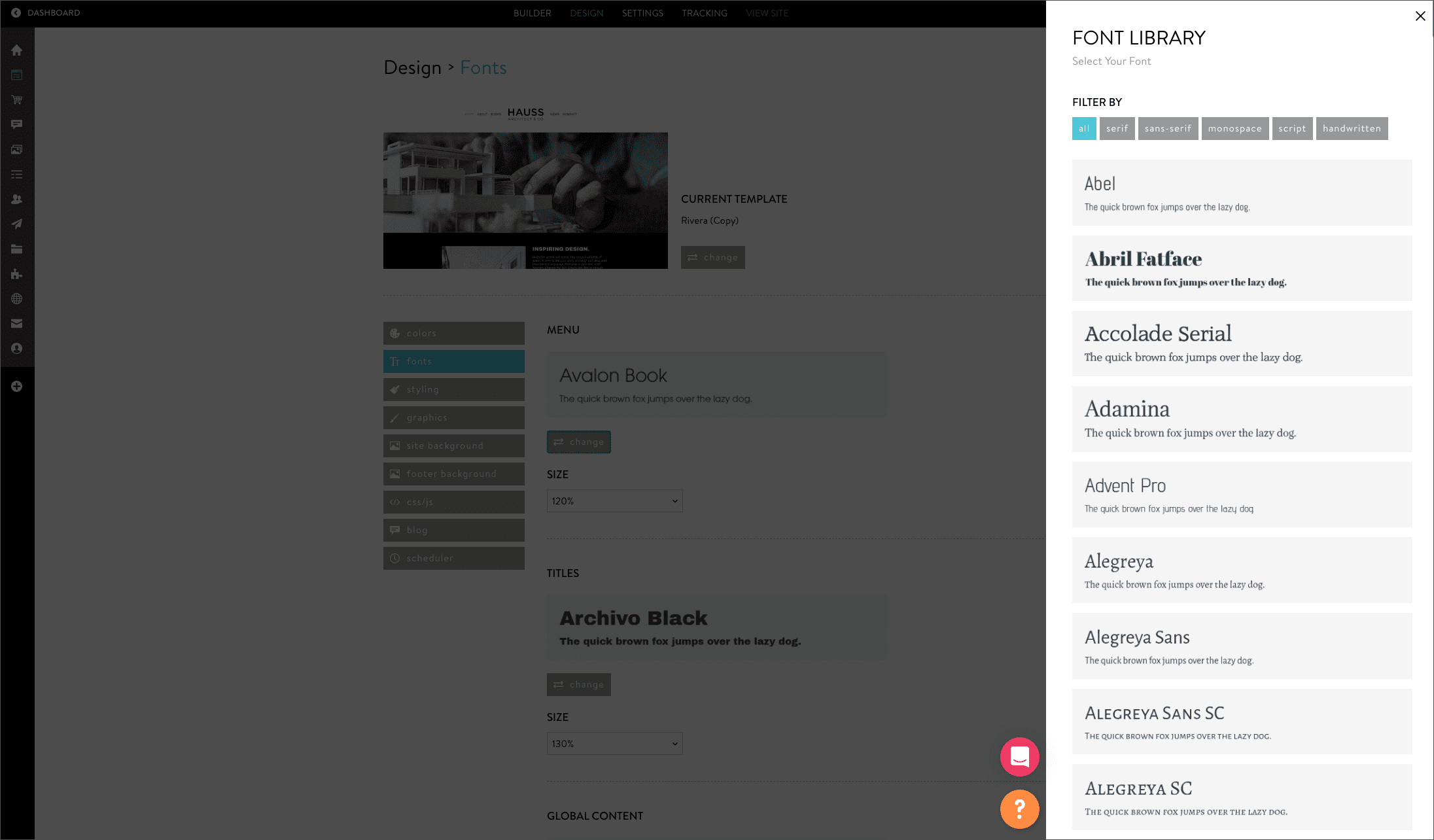Open the blog design section
Screen dimensions: 1434x840
tap(453, 530)
